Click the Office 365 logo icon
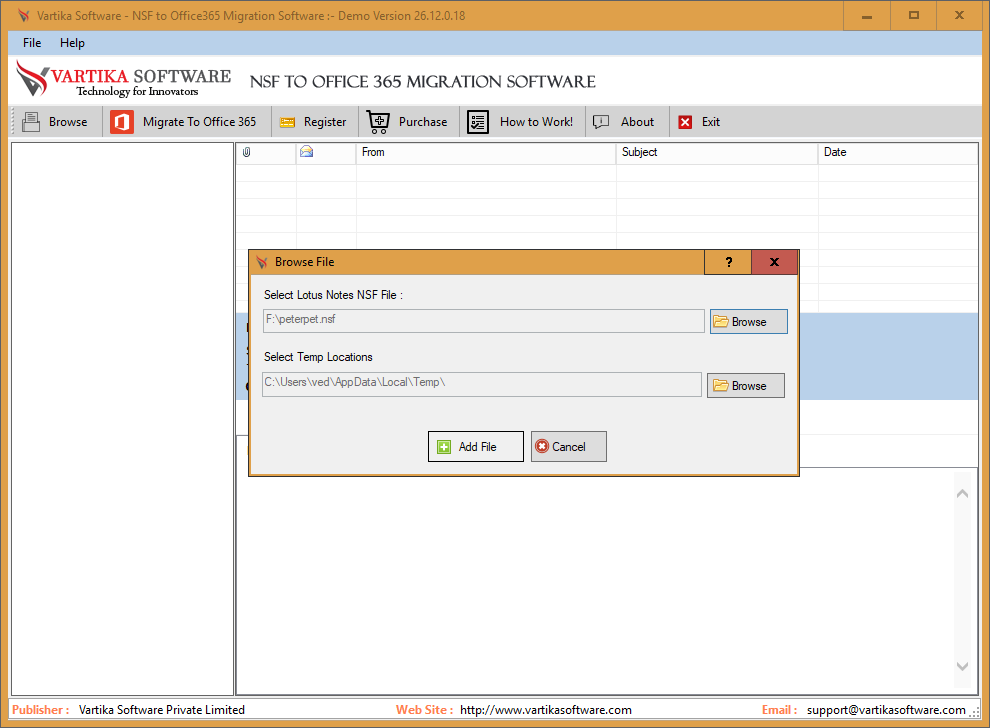This screenshot has width=990, height=728. pyautogui.click(x=122, y=122)
